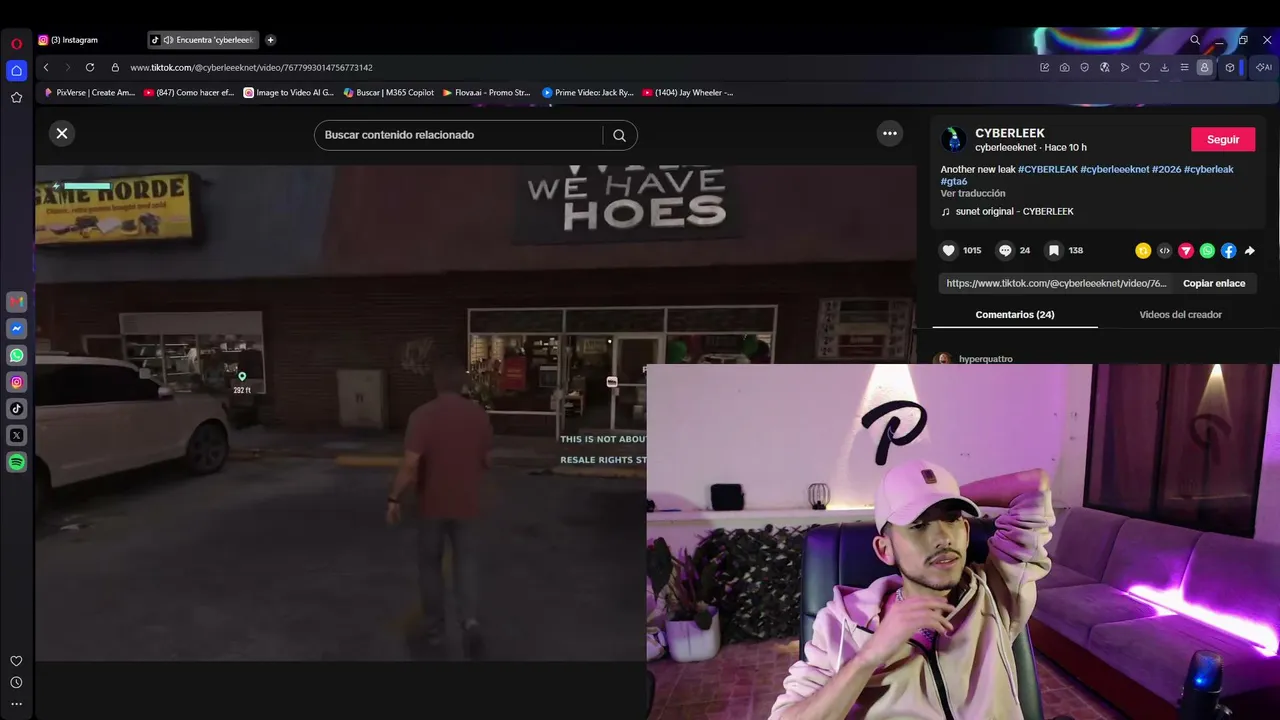
Task: Open WhatsApp in the Opera sidebar
Action: click(x=16, y=355)
